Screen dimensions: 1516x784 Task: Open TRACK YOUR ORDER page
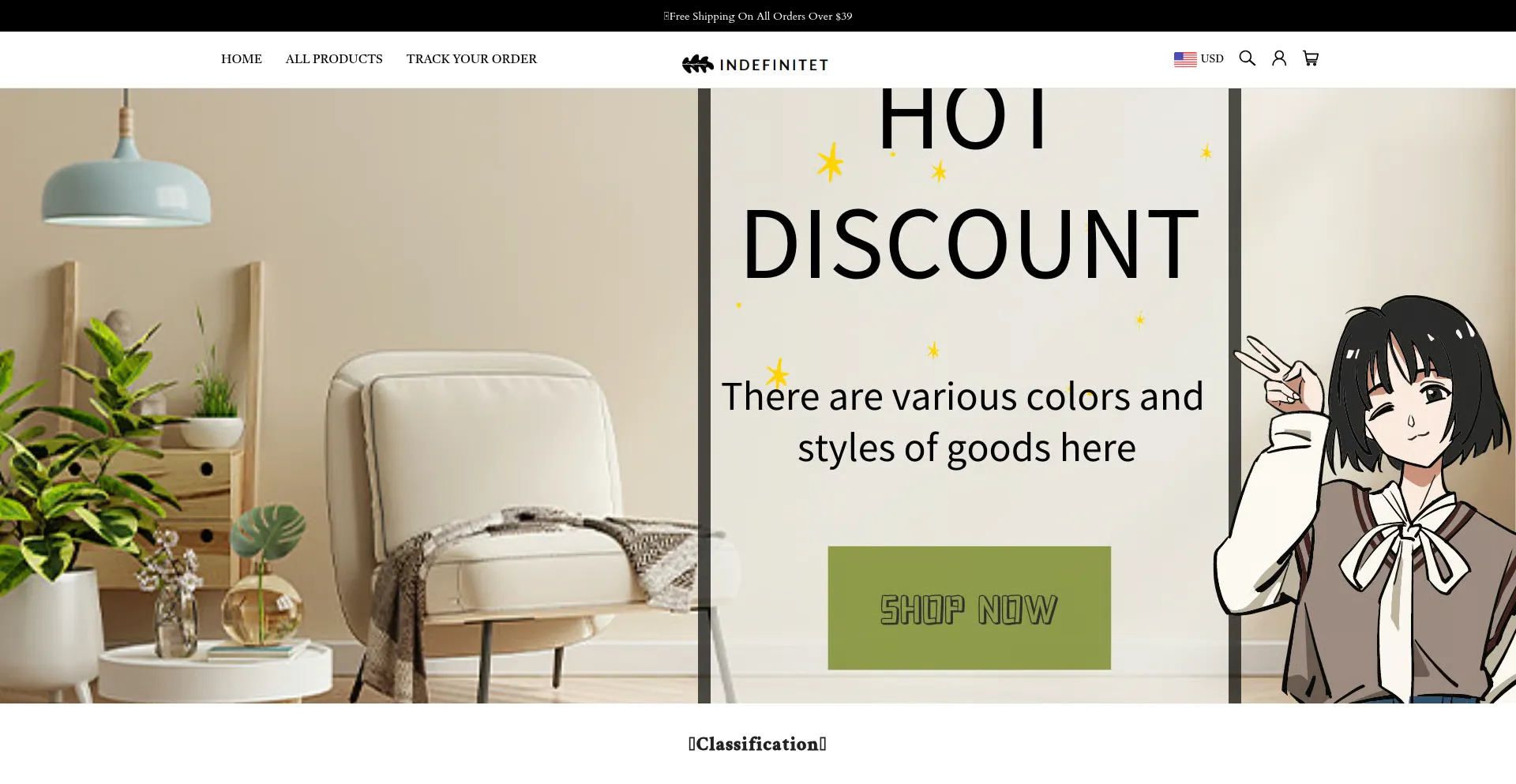point(471,59)
